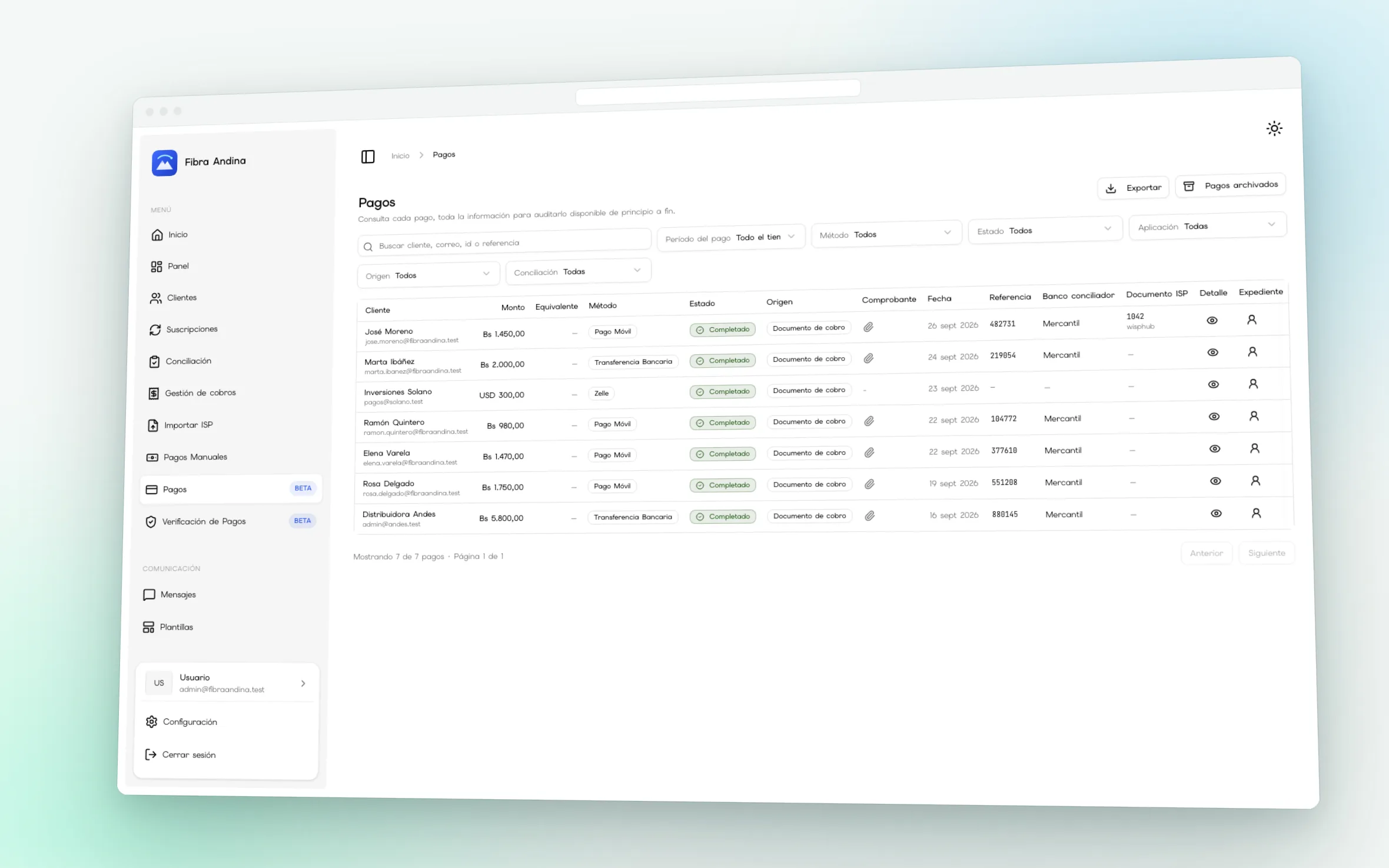This screenshot has width=1389, height=868.
Task: Open Elena Varela's comprobante paperclip
Action: click(869, 453)
